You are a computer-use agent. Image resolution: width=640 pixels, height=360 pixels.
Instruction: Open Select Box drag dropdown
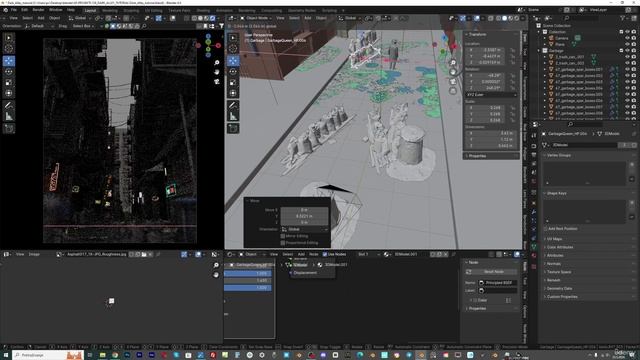83,26
